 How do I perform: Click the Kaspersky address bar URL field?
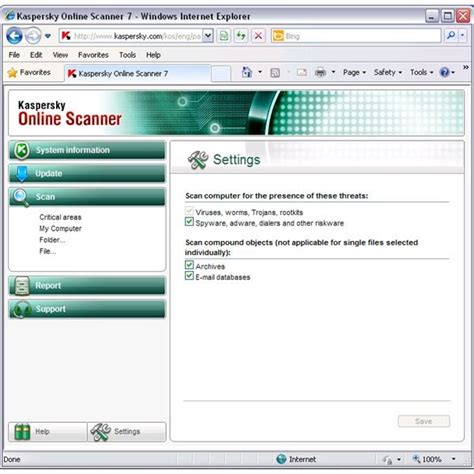(x=136, y=36)
